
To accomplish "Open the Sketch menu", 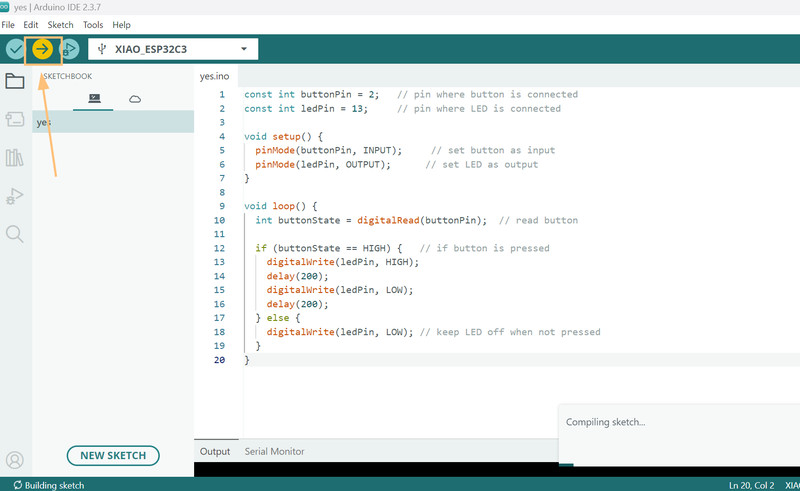I will [x=60, y=24].
